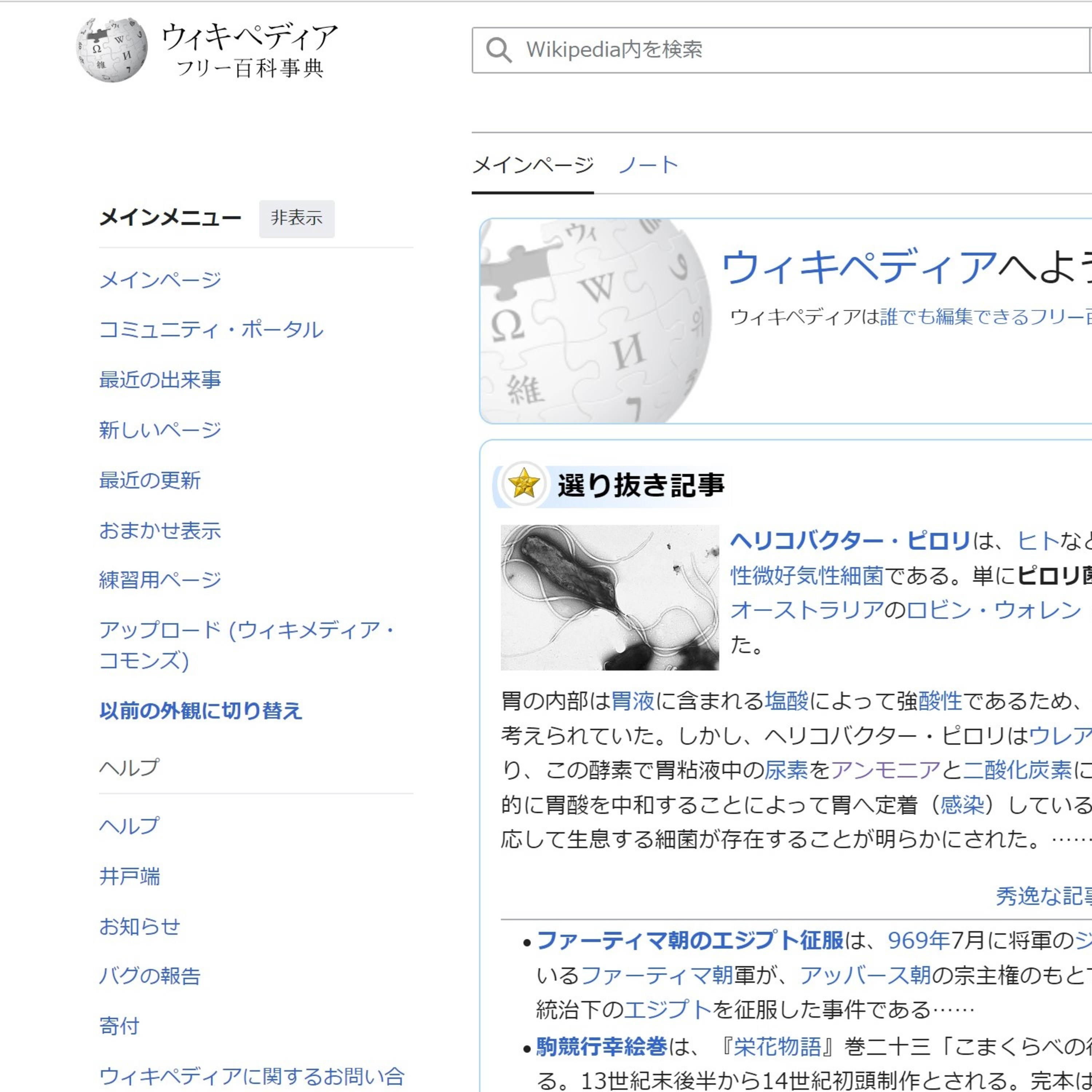Click 塩酸 link in article text
Screen dimensions: 1092x1092
(787, 701)
